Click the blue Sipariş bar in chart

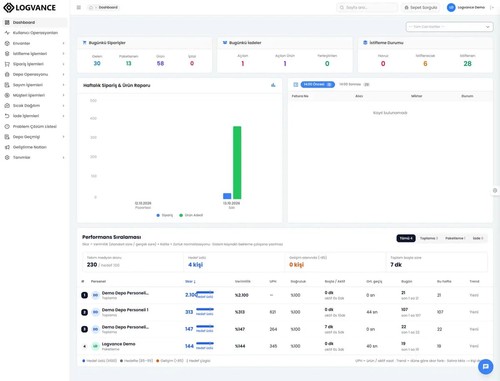pos(227,196)
